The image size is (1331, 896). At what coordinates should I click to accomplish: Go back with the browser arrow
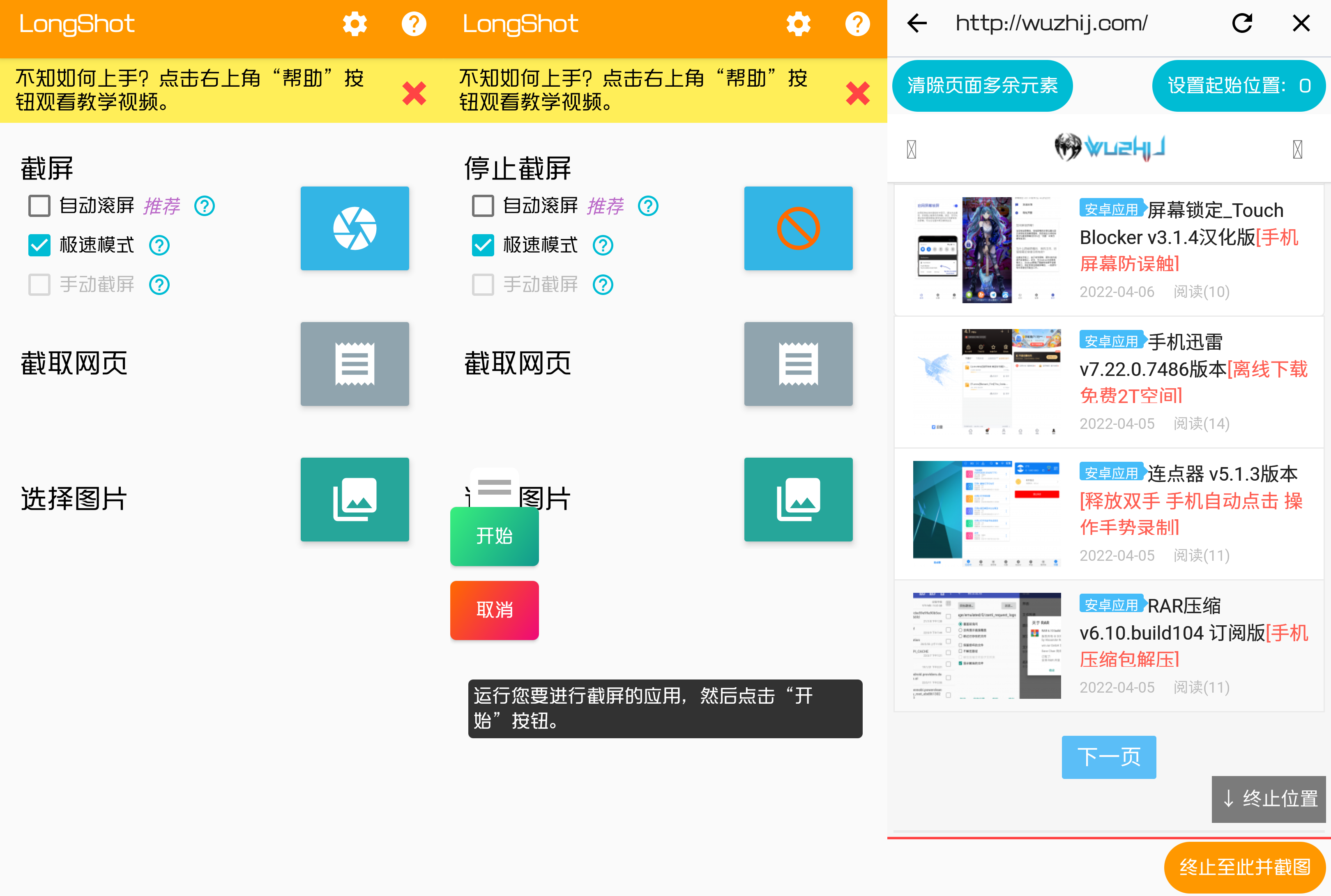click(917, 23)
